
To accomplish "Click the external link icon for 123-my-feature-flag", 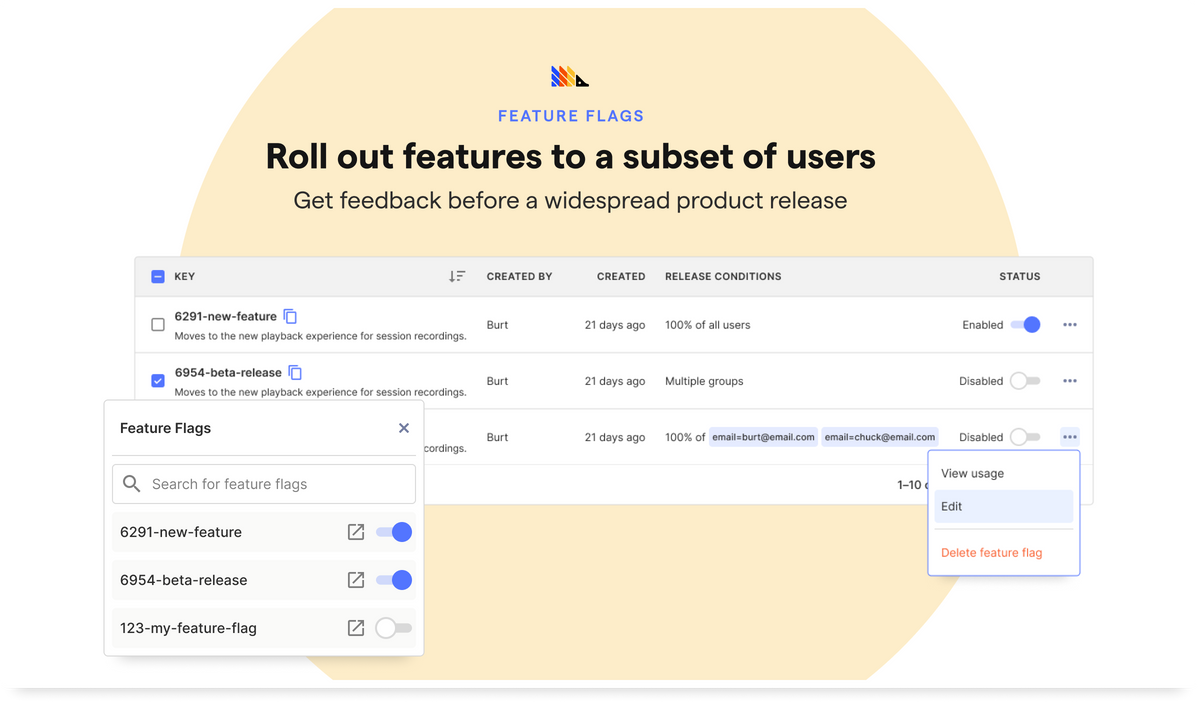I will point(356,628).
